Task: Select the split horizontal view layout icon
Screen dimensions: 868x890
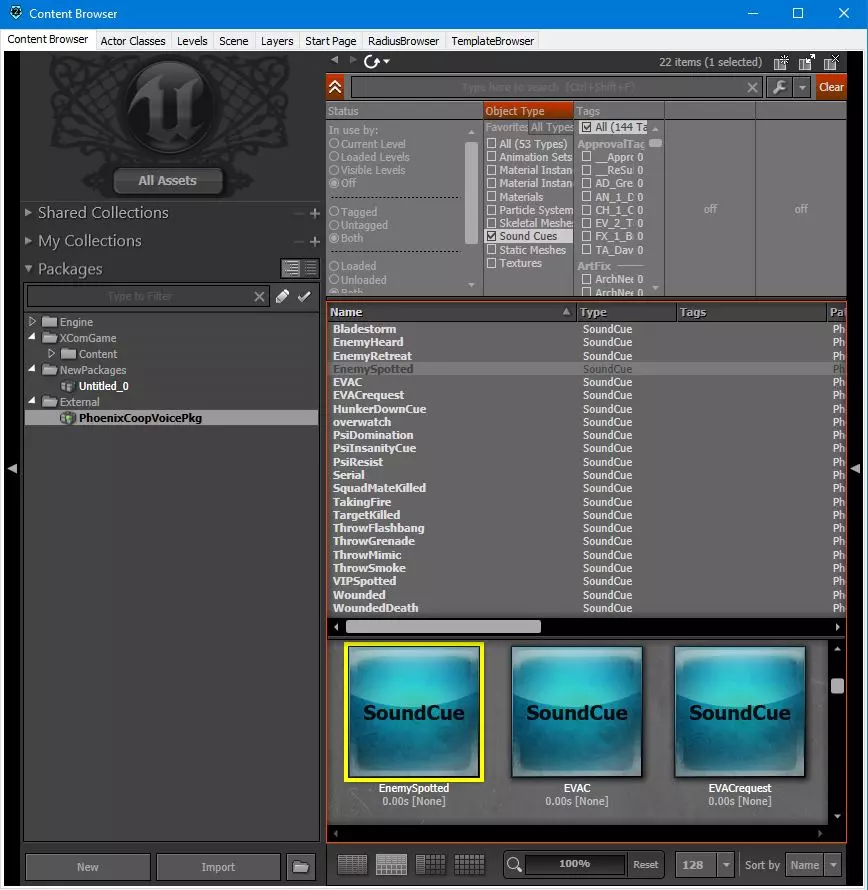Action: [391, 864]
